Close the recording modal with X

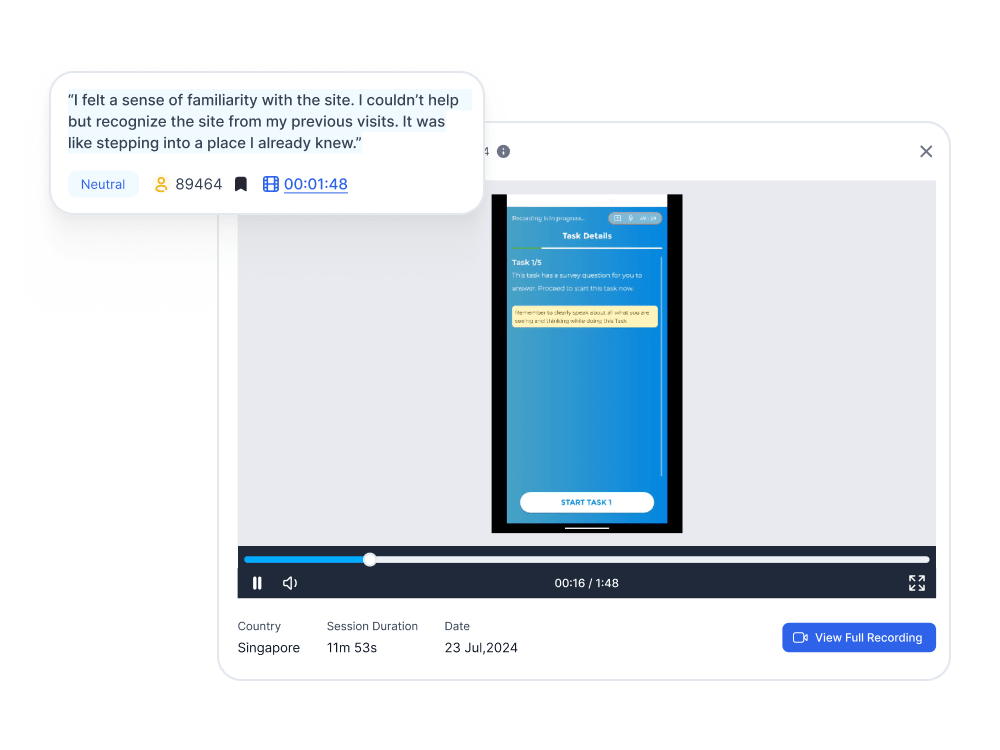pyautogui.click(x=926, y=151)
